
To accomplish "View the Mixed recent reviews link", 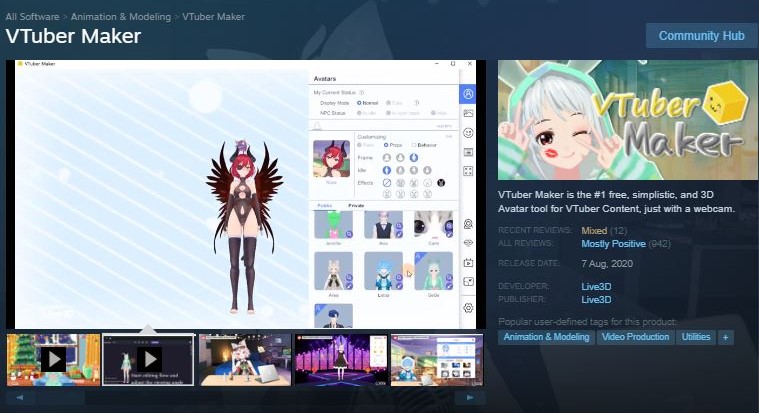I will tap(594, 230).
